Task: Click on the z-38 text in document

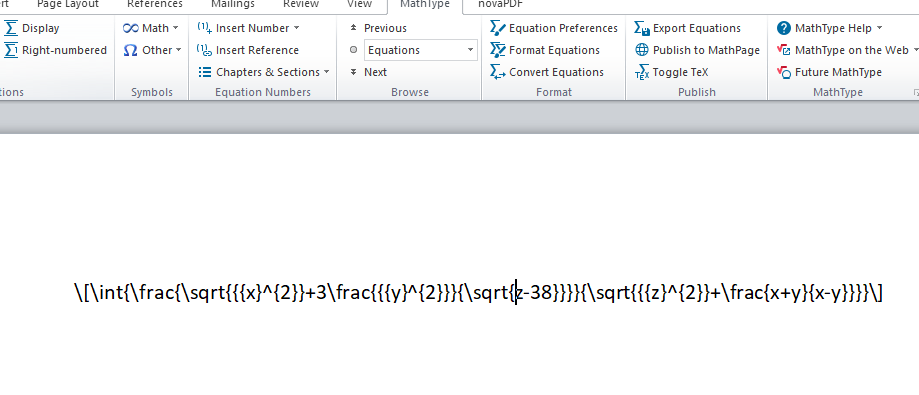Action: click(x=534, y=292)
